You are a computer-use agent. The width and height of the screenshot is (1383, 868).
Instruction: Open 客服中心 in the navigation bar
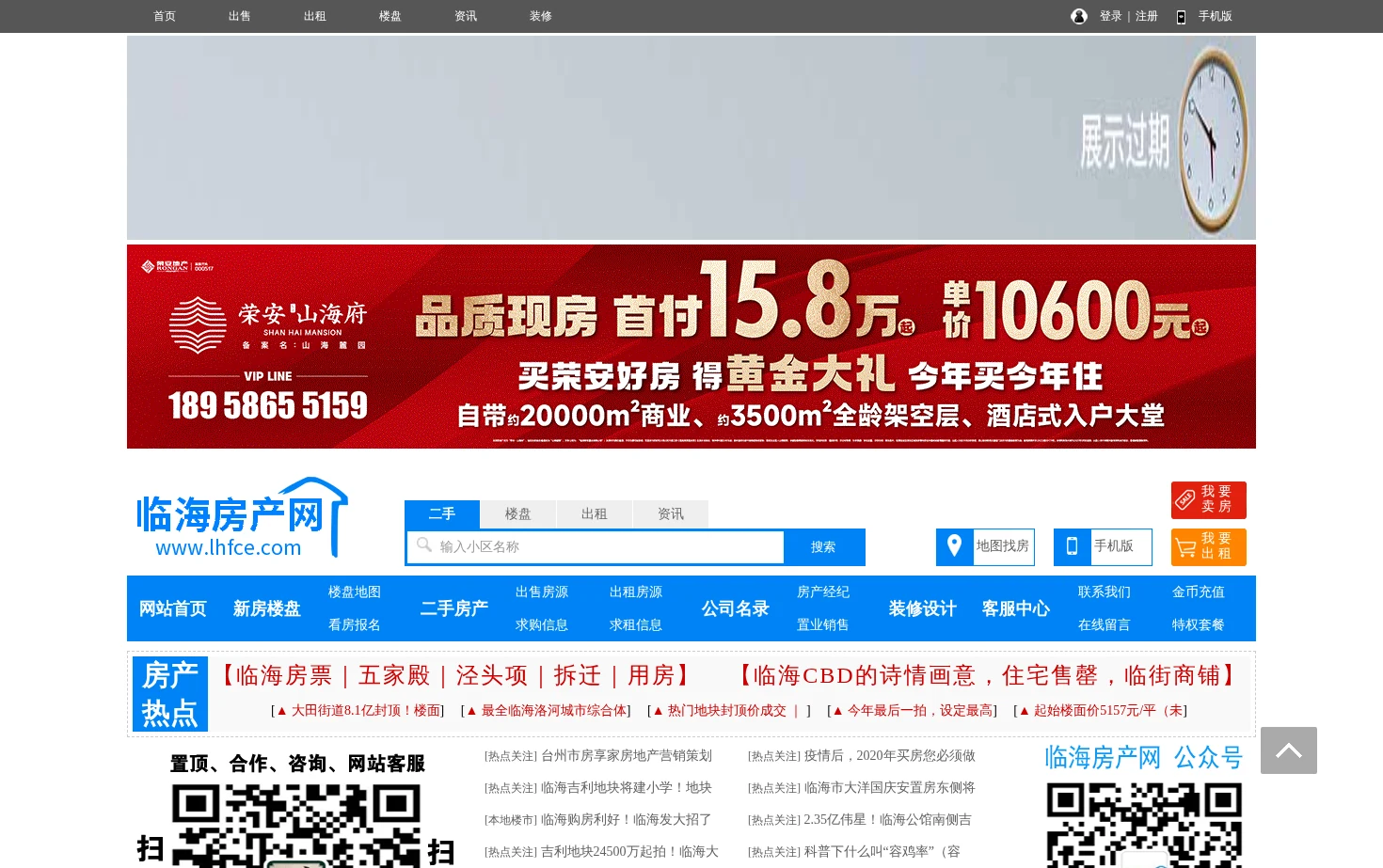tap(1016, 608)
